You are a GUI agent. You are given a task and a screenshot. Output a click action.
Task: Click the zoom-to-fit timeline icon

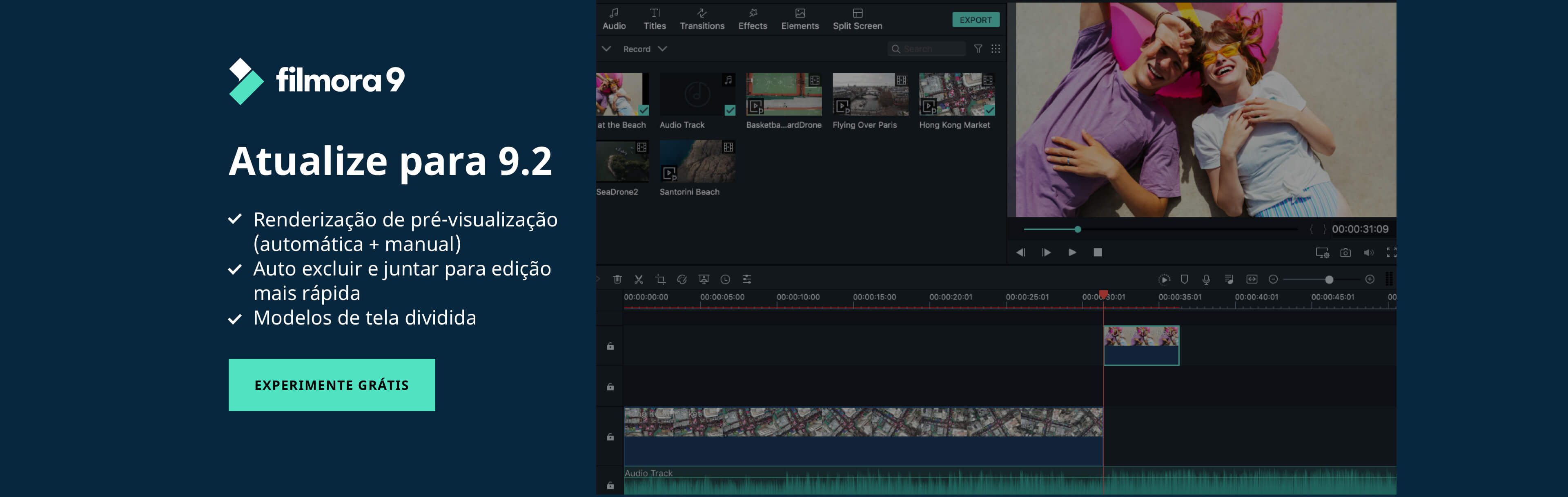pyautogui.click(x=1252, y=279)
